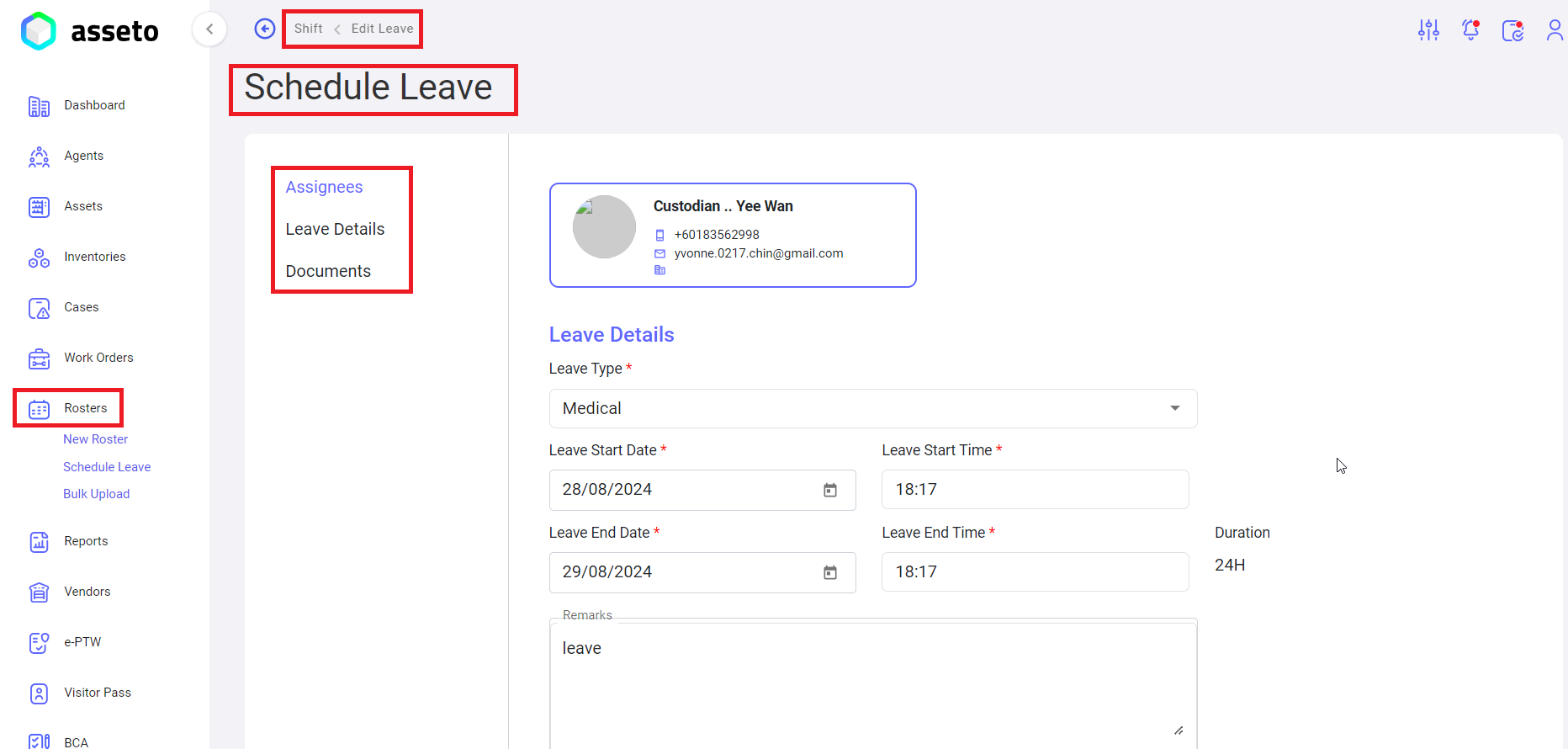Screen dimensions: 1568x749
Task: Open the settings sliders icon in header
Action: (x=1428, y=30)
